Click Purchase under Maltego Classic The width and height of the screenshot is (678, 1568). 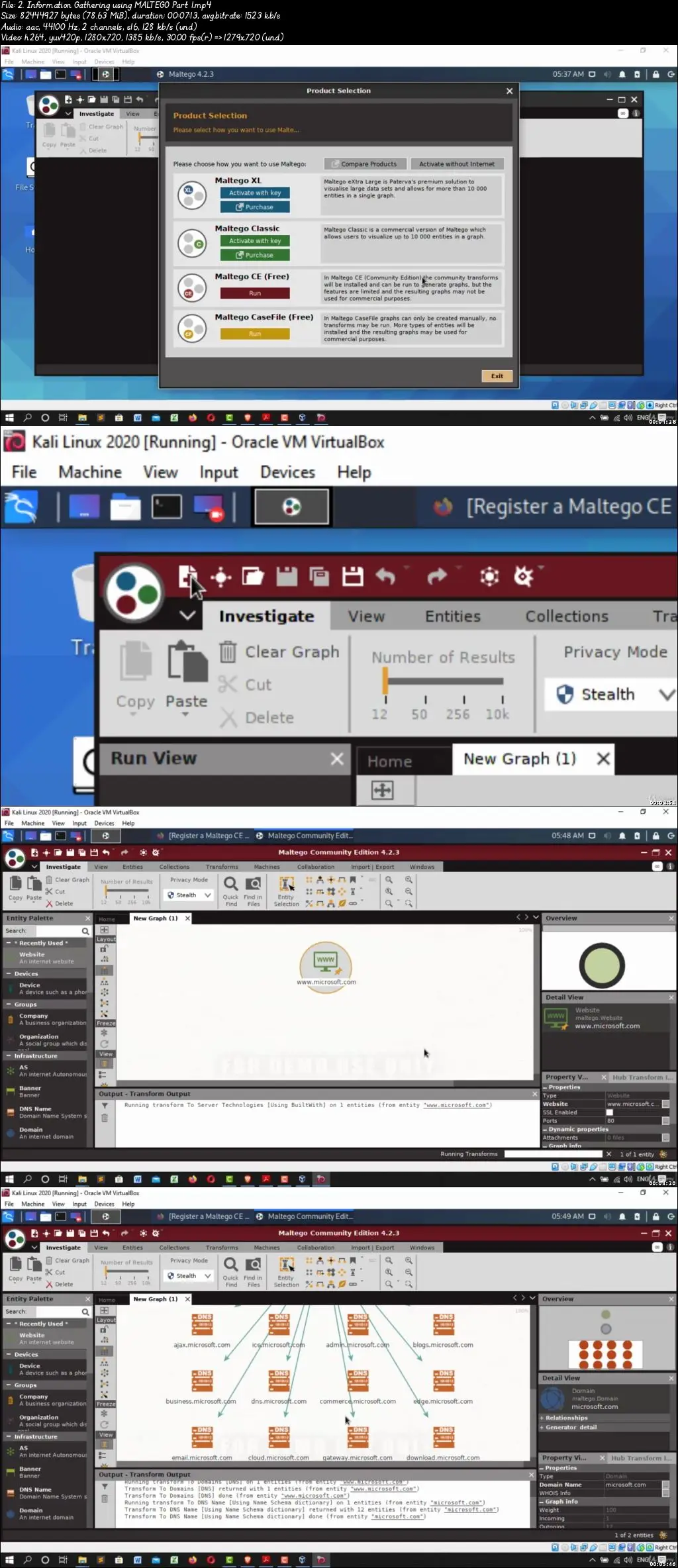click(x=255, y=255)
